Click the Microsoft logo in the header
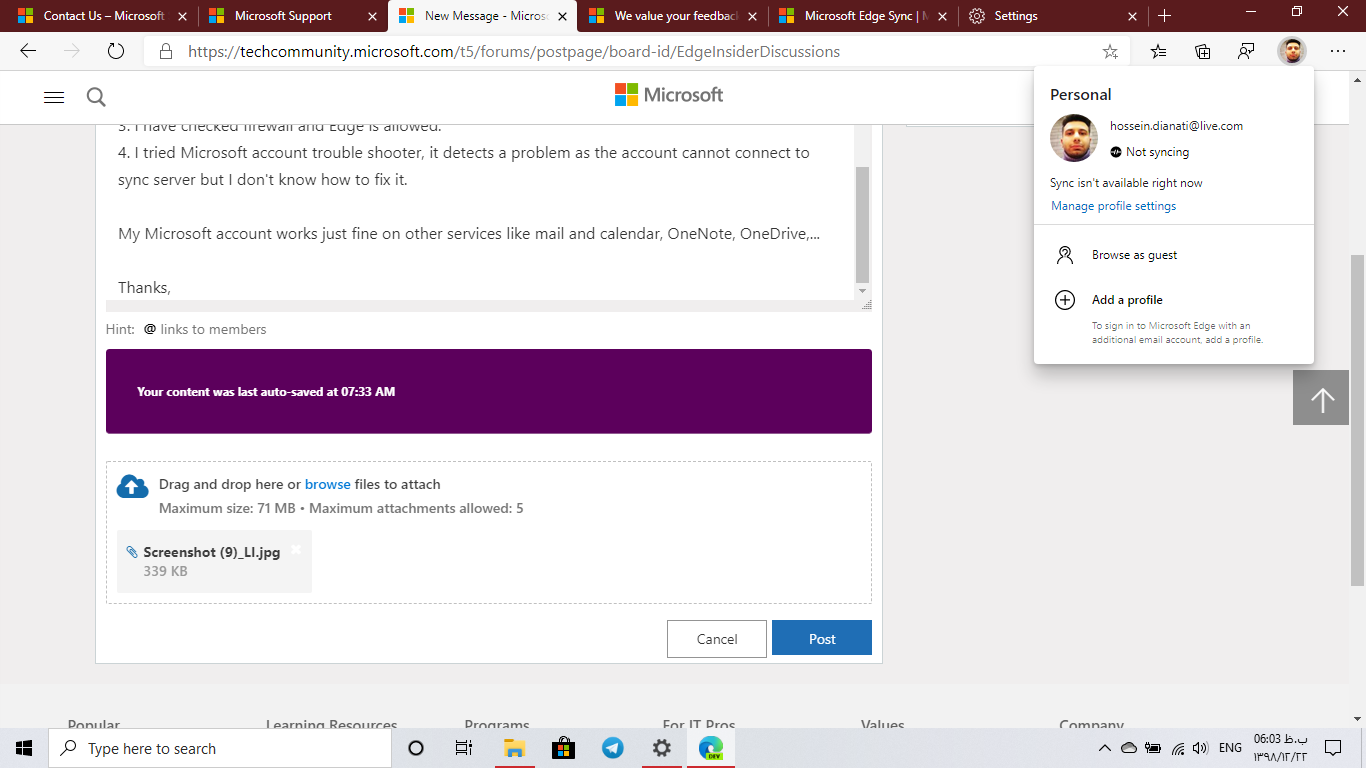Viewport: 1366px width, 768px height. (669, 95)
